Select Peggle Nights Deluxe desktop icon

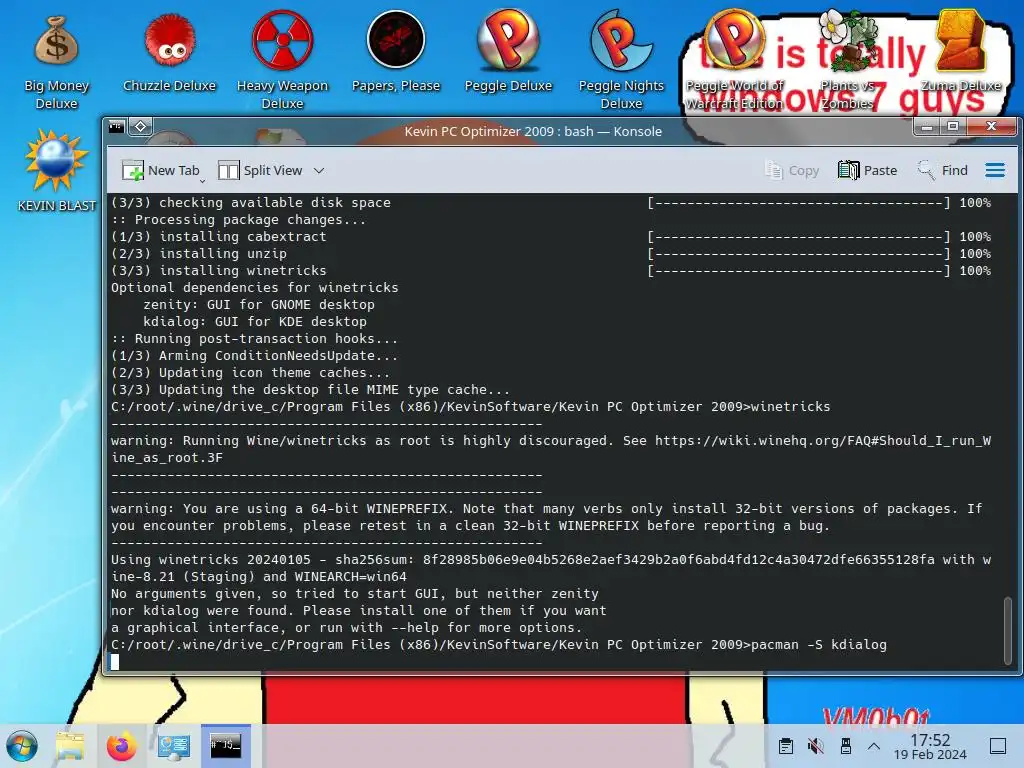tap(621, 61)
